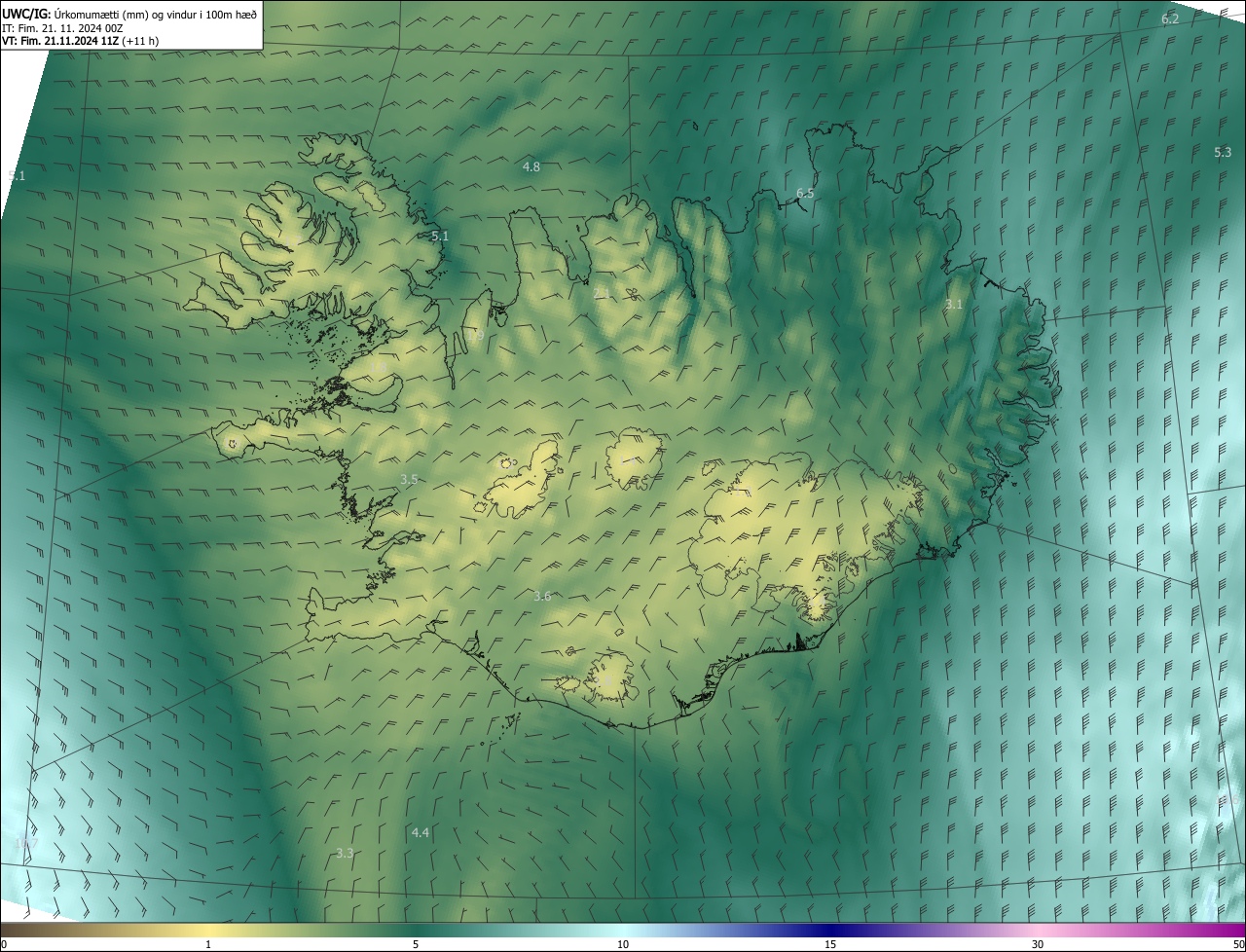Click the 6.5 value on the map

point(805,194)
